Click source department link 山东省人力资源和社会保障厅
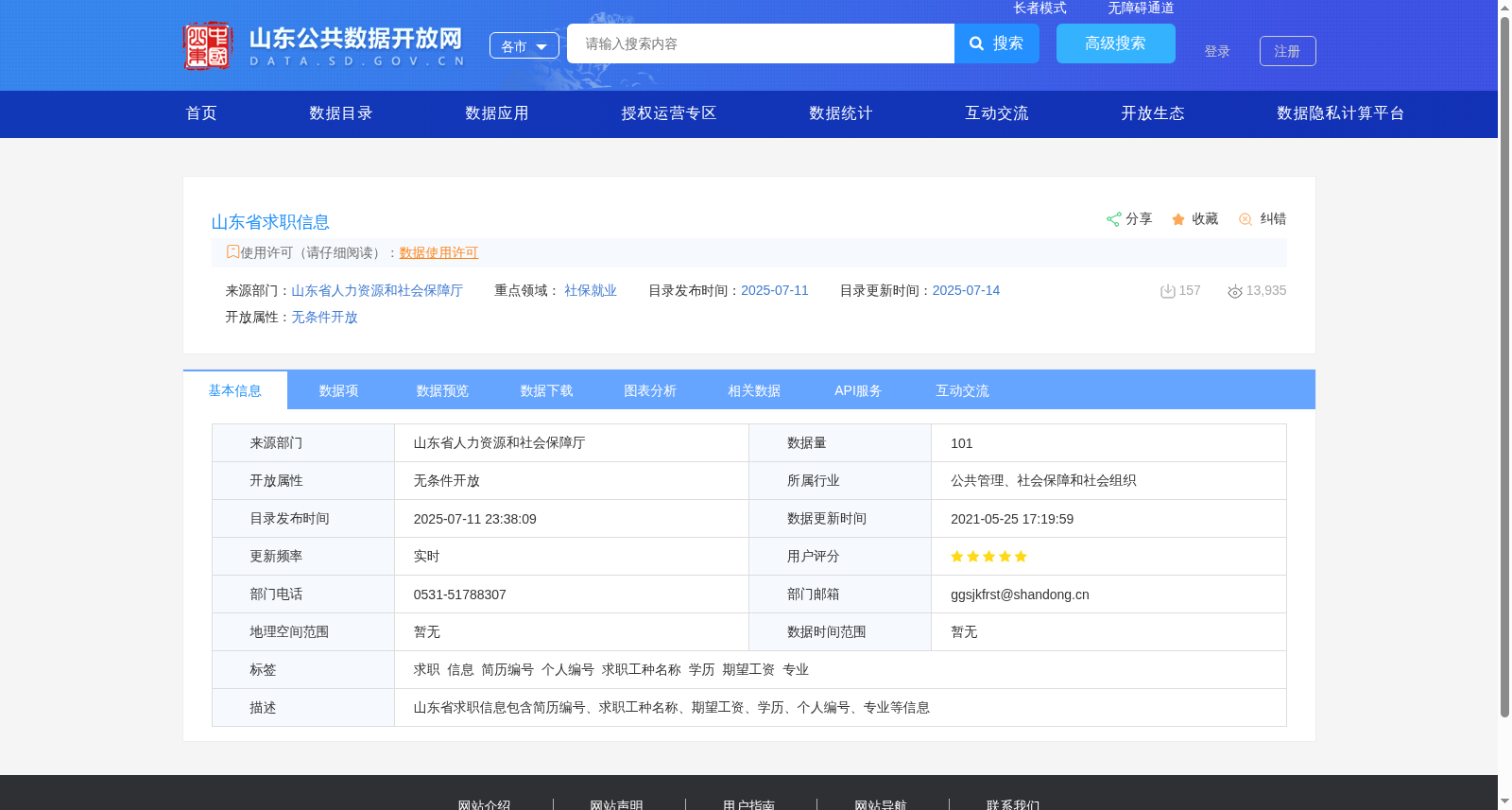 coord(377,291)
